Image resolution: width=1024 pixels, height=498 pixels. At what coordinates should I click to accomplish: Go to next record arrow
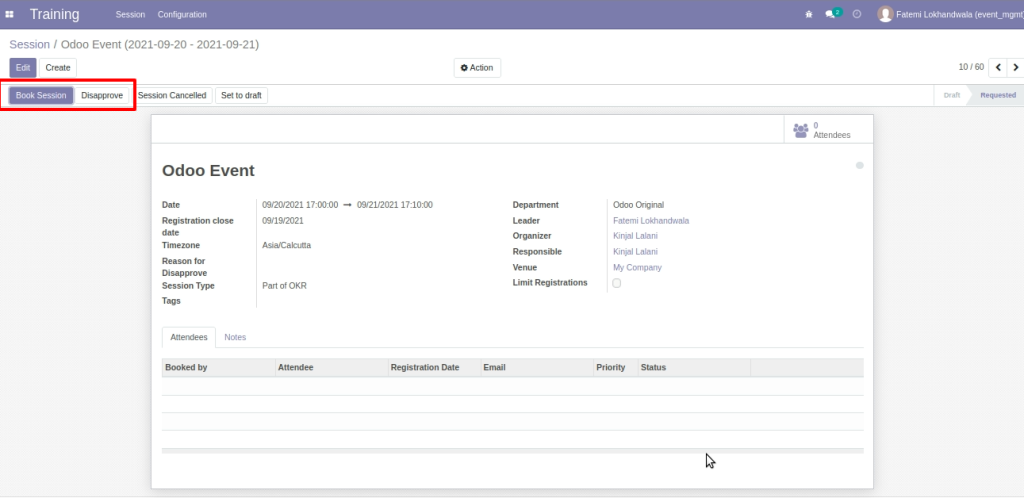pyautogui.click(x=1015, y=68)
